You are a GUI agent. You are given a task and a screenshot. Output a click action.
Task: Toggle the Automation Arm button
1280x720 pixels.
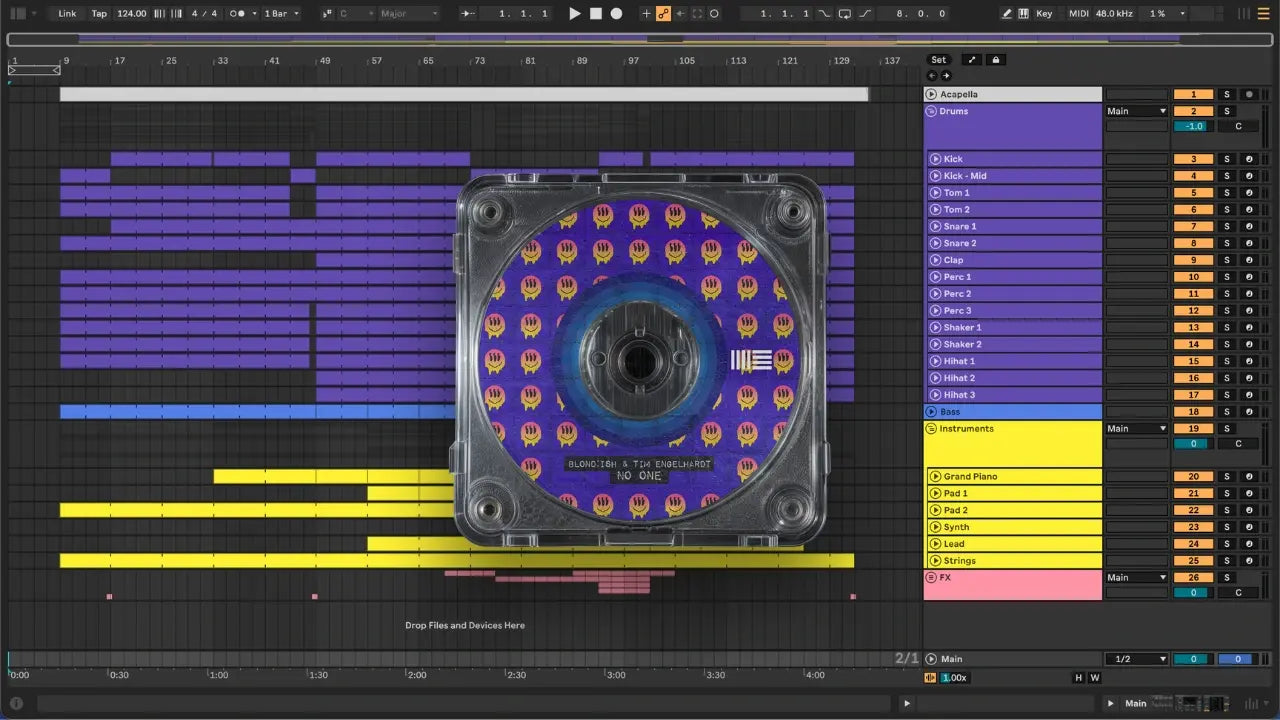[662, 14]
